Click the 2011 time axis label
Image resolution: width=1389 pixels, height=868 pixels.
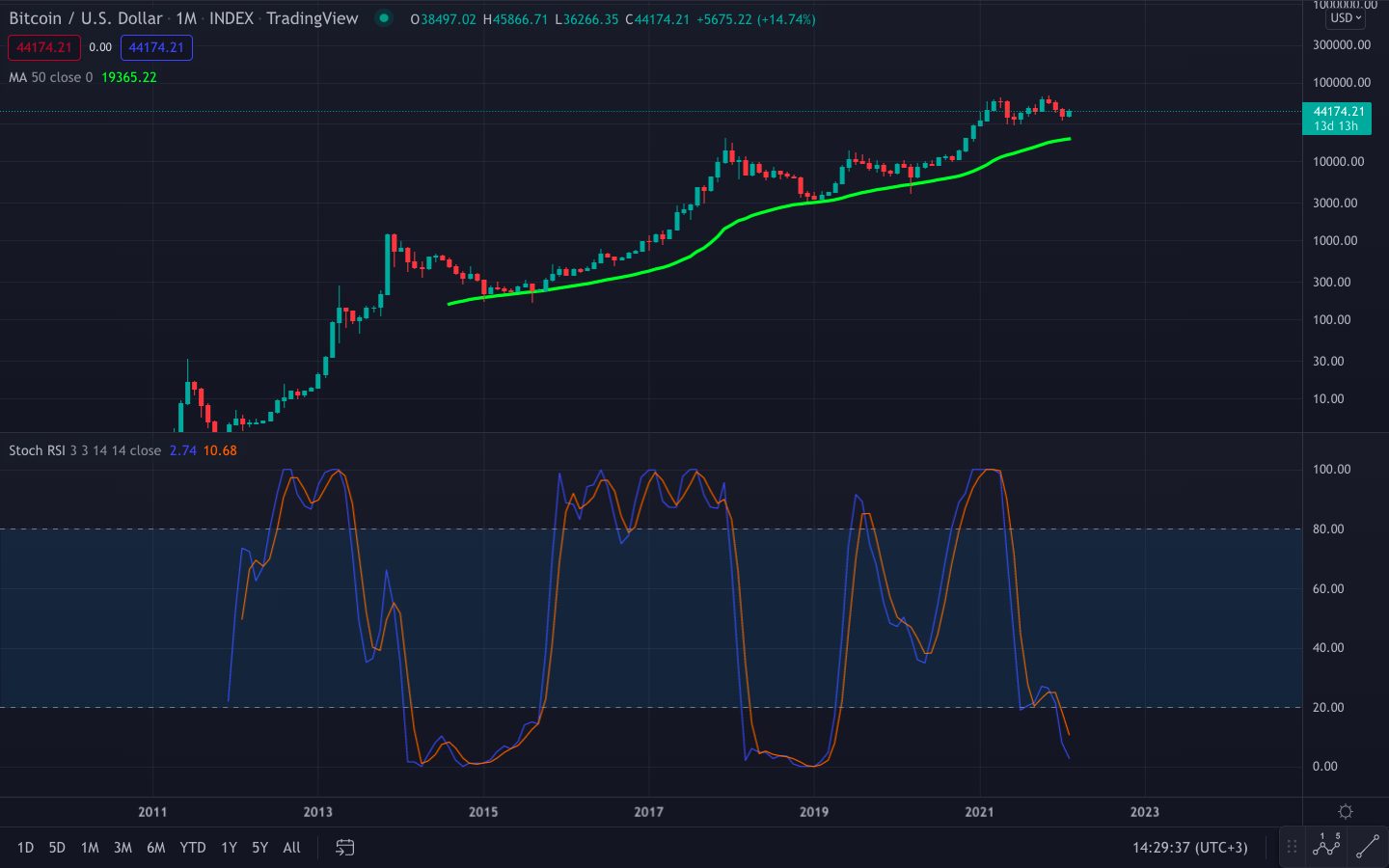(152, 812)
